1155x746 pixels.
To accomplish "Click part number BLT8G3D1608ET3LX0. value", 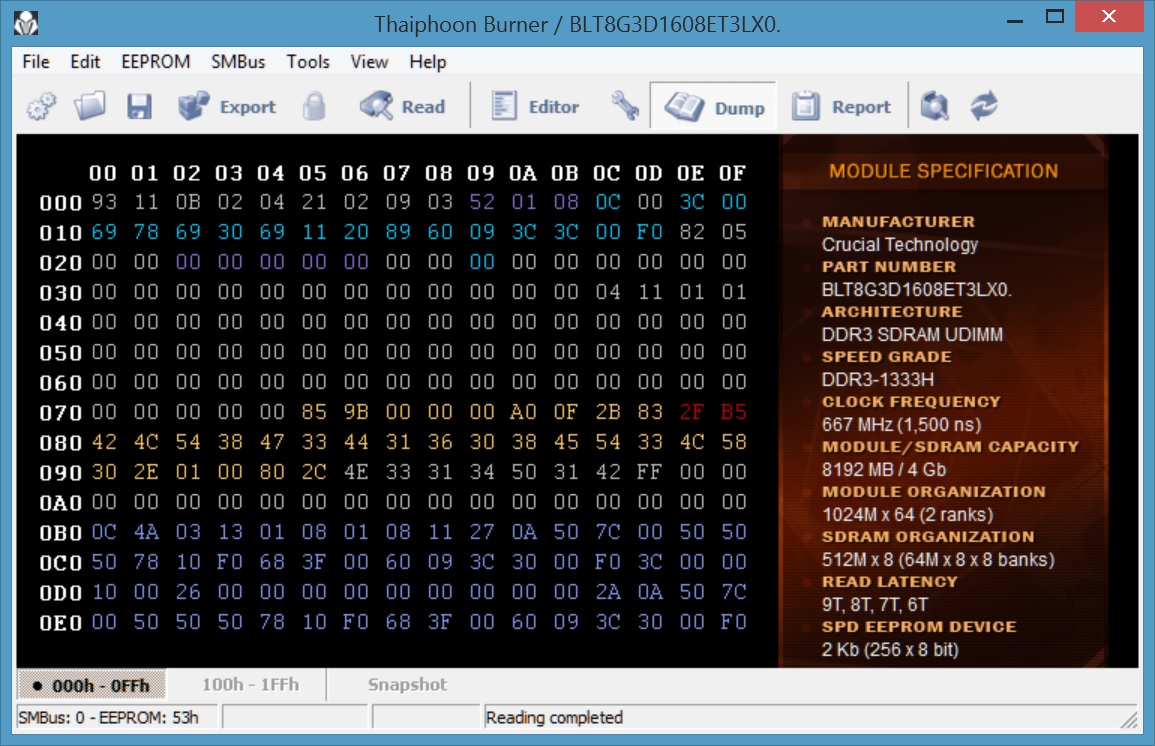I will click(917, 289).
